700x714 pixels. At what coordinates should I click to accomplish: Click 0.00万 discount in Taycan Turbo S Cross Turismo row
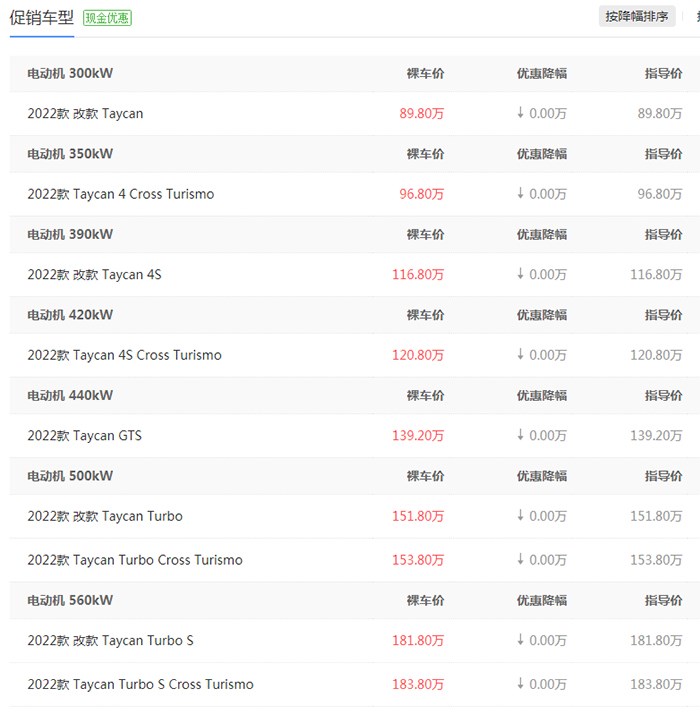pos(542,684)
